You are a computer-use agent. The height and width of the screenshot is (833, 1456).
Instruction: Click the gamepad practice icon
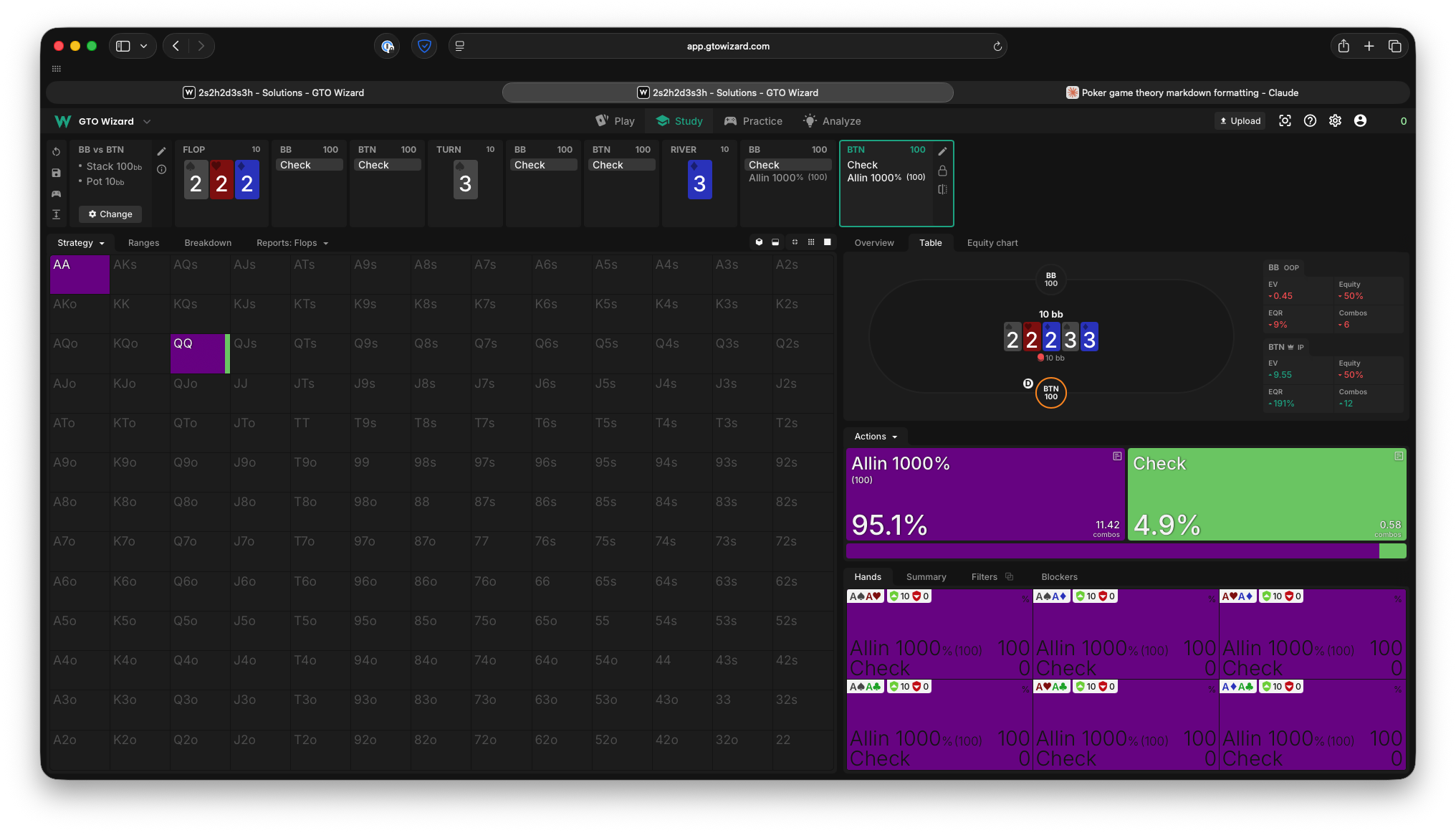(x=56, y=194)
